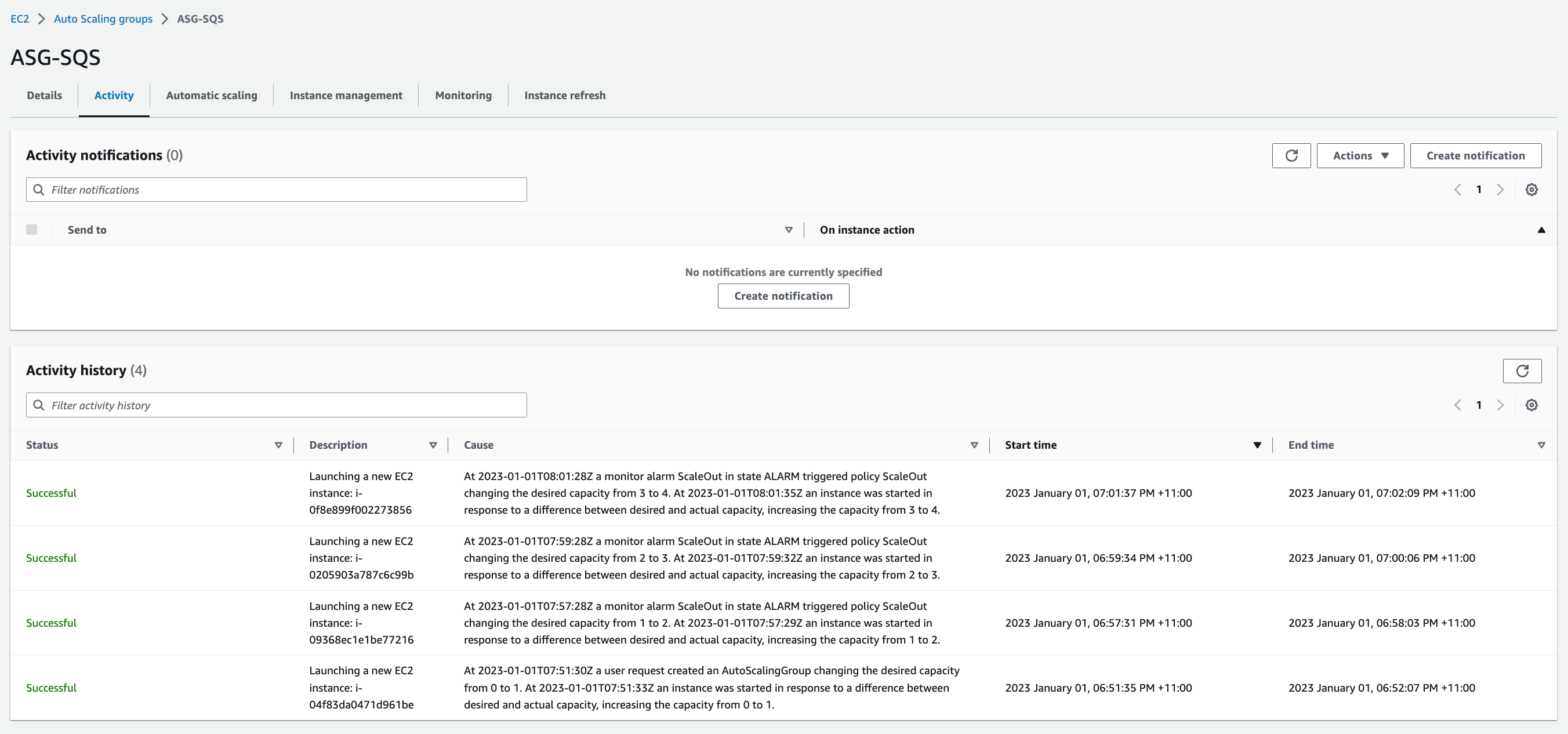This screenshot has height=734, width=1568.
Task: Sort activity history by End time arrow
Action: (1541, 445)
